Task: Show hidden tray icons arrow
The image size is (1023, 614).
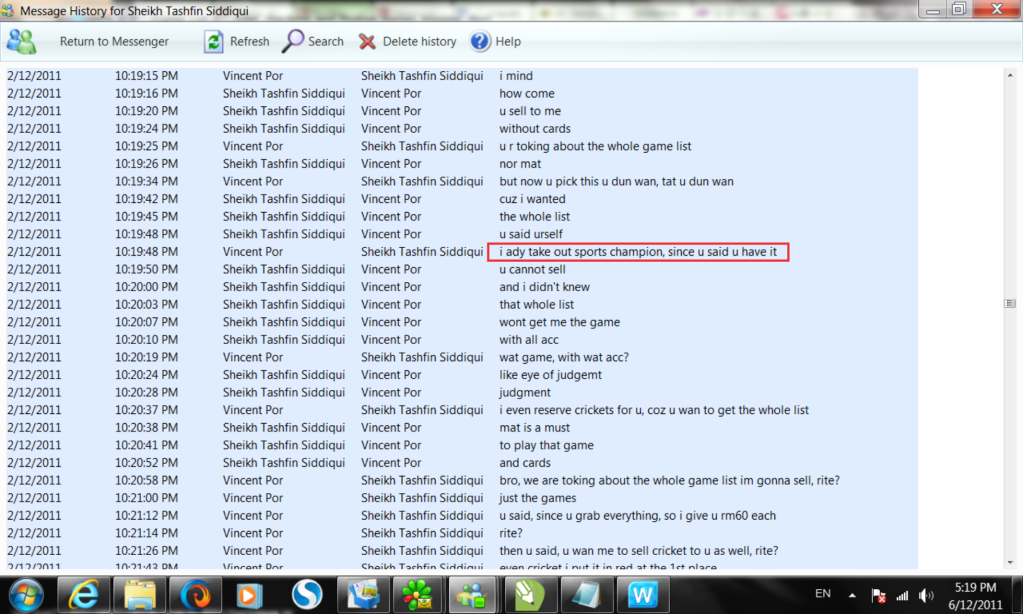Action: coord(853,594)
